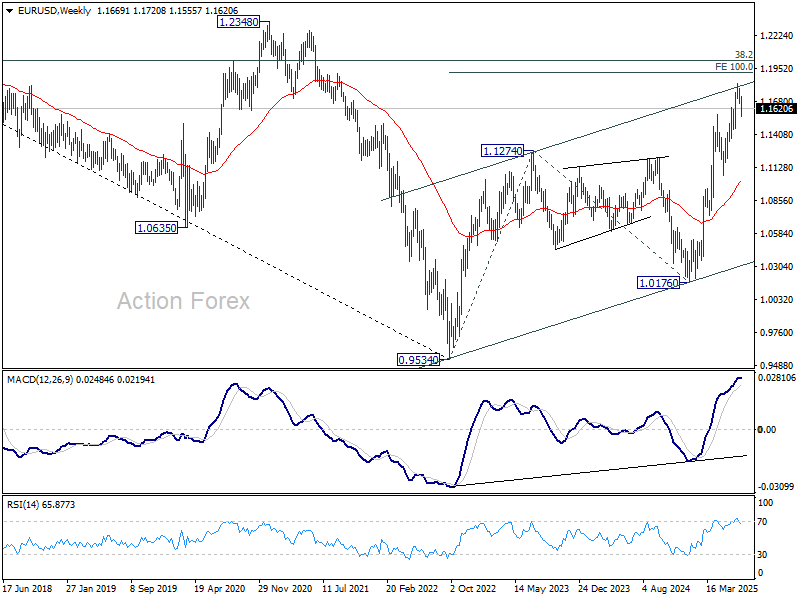Click the 1.19520 price axis value

point(777,68)
